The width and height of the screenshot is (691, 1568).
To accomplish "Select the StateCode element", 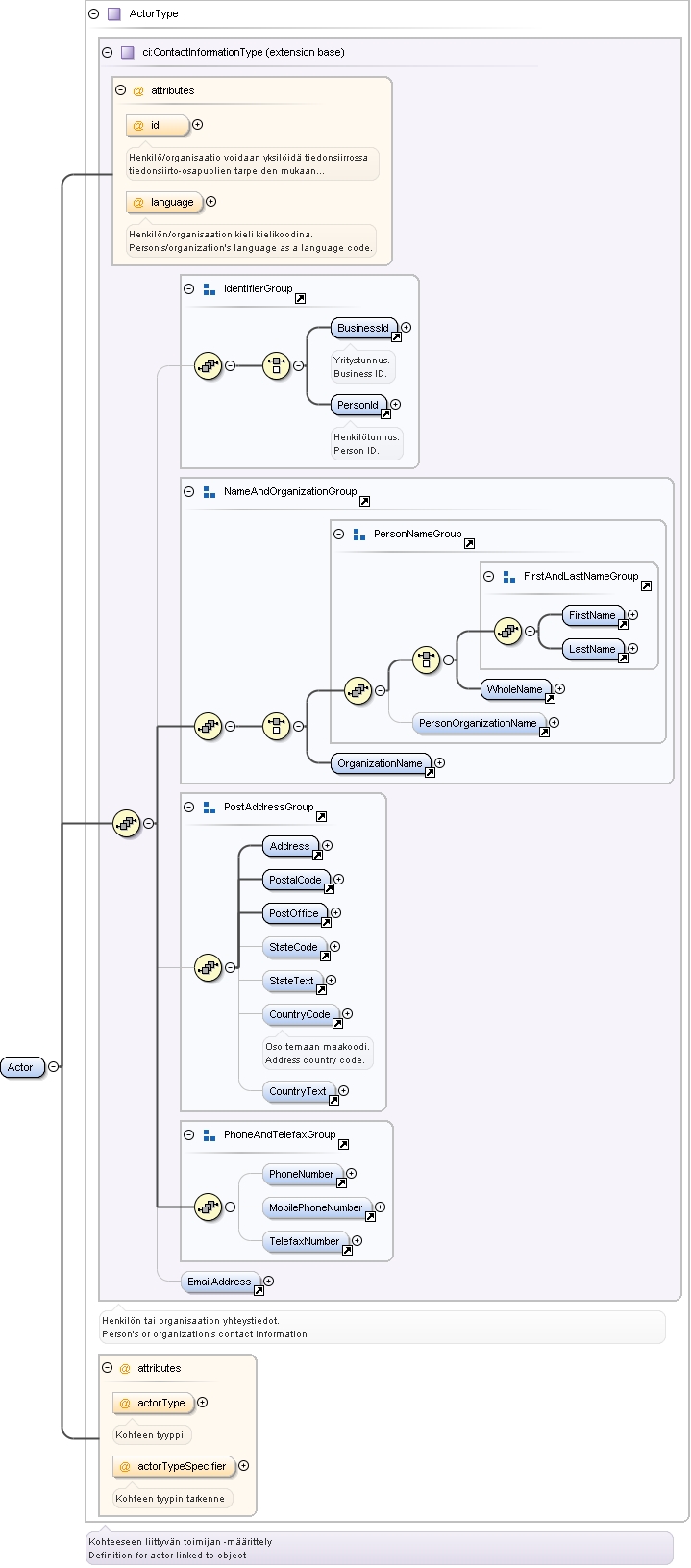I will coord(294,947).
